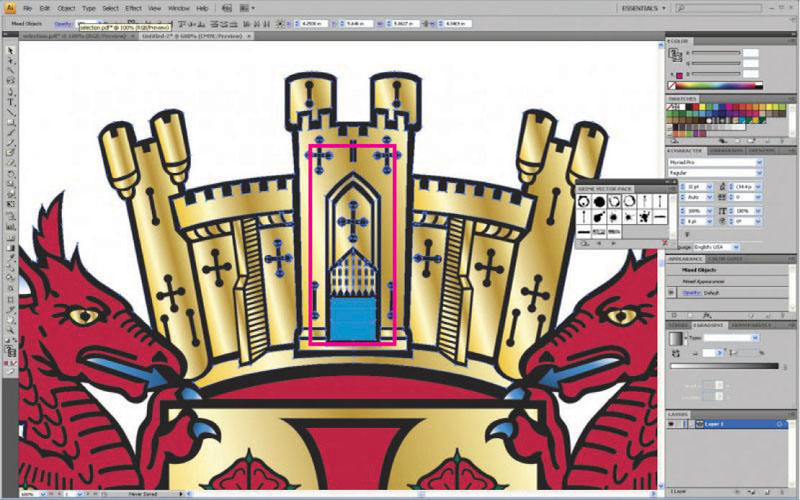Select the Direct Selection tool
This screenshot has width=800, height=500.
[x=11, y=61]
